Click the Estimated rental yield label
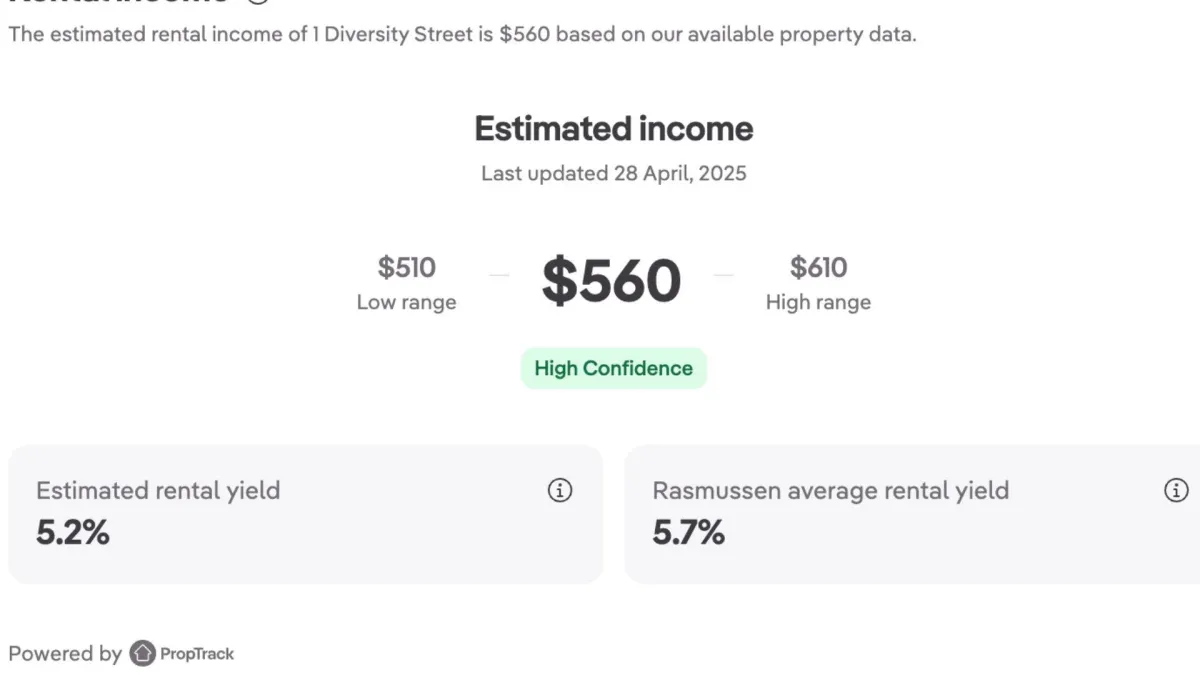 click(158, 490)
